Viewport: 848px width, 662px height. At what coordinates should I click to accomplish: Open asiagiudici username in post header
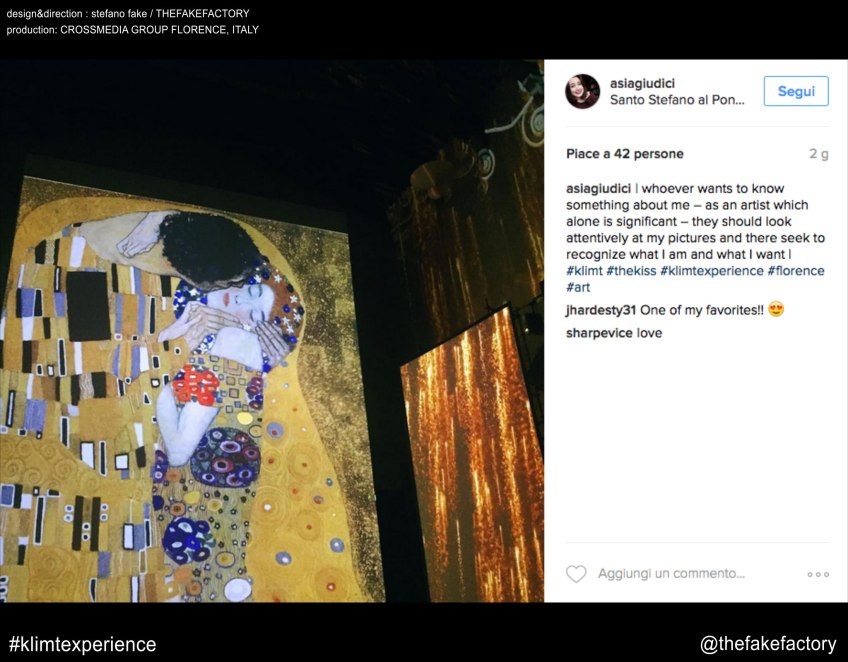point(642,83)
